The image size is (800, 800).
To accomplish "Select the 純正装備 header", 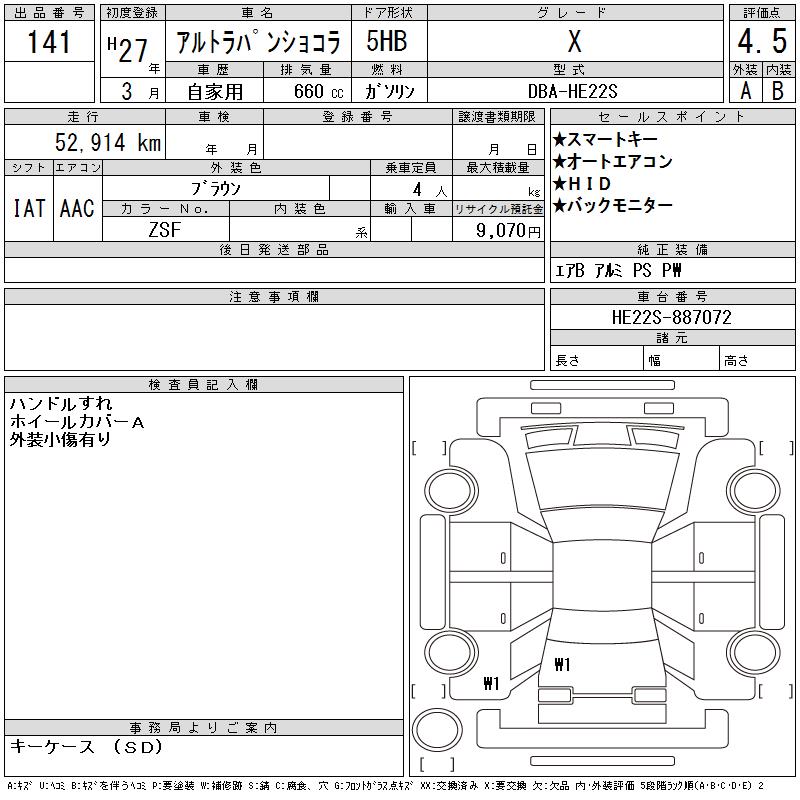I will (x=672, y=249).
